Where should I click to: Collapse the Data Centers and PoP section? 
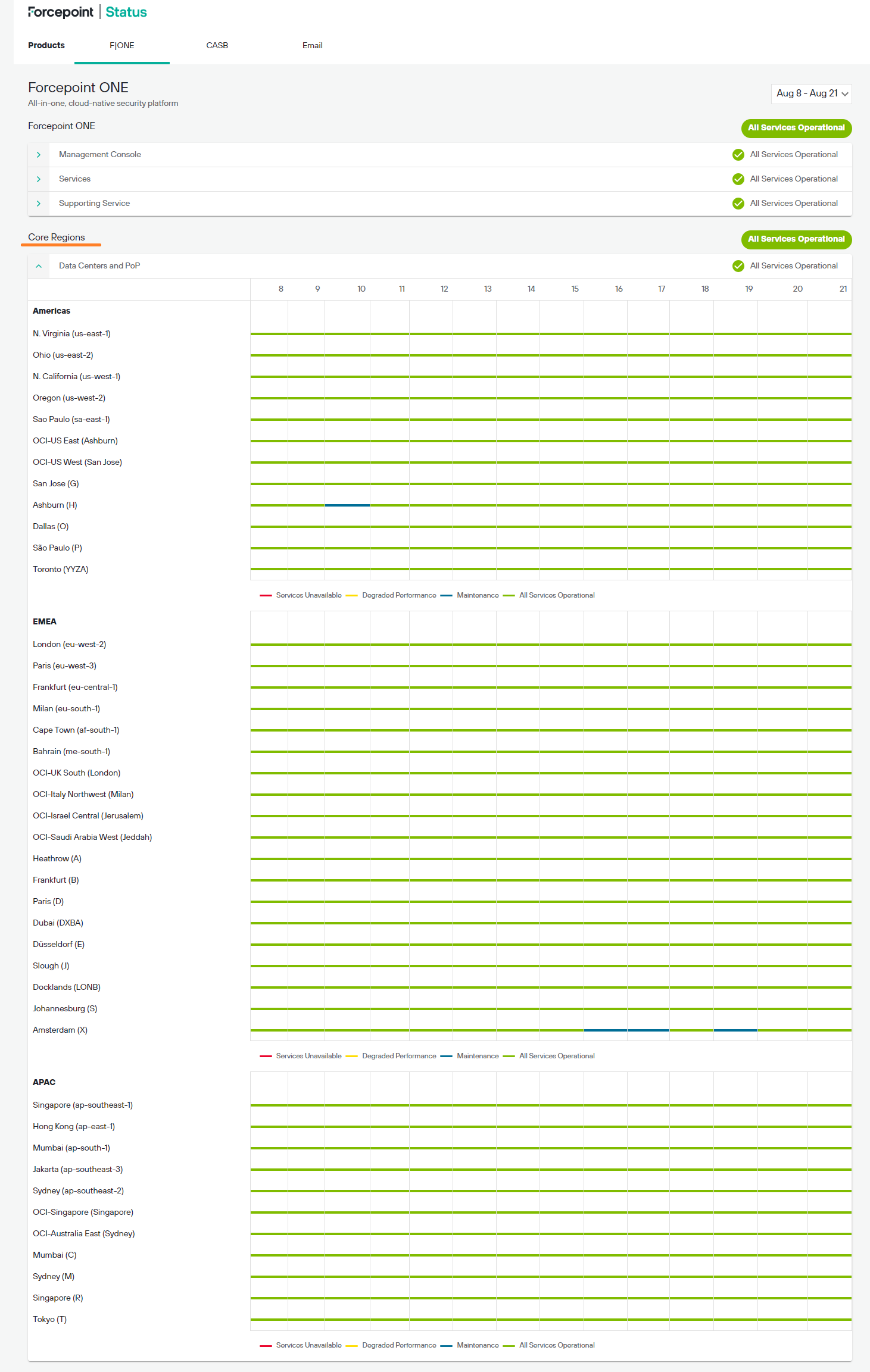click(39, 266)
